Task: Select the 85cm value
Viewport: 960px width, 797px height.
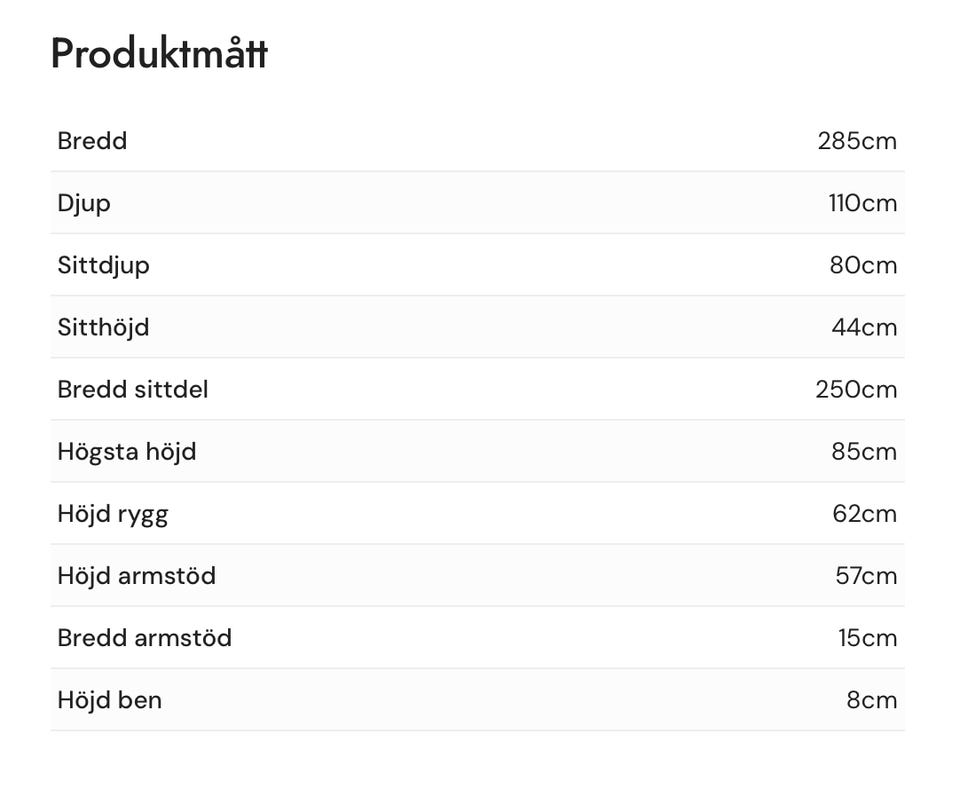Action: 864,451
